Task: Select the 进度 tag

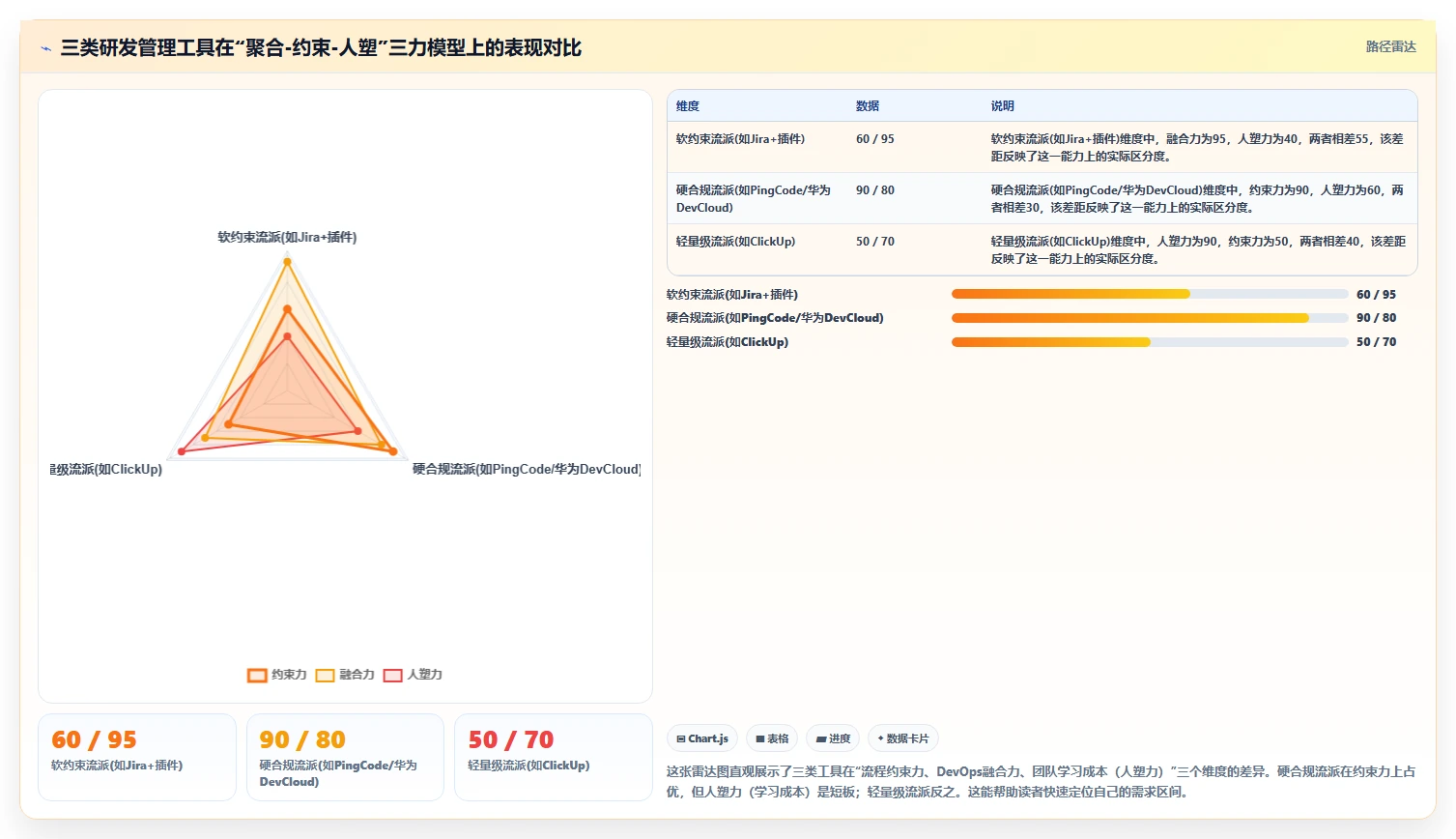Action: [x=833, y=738]
